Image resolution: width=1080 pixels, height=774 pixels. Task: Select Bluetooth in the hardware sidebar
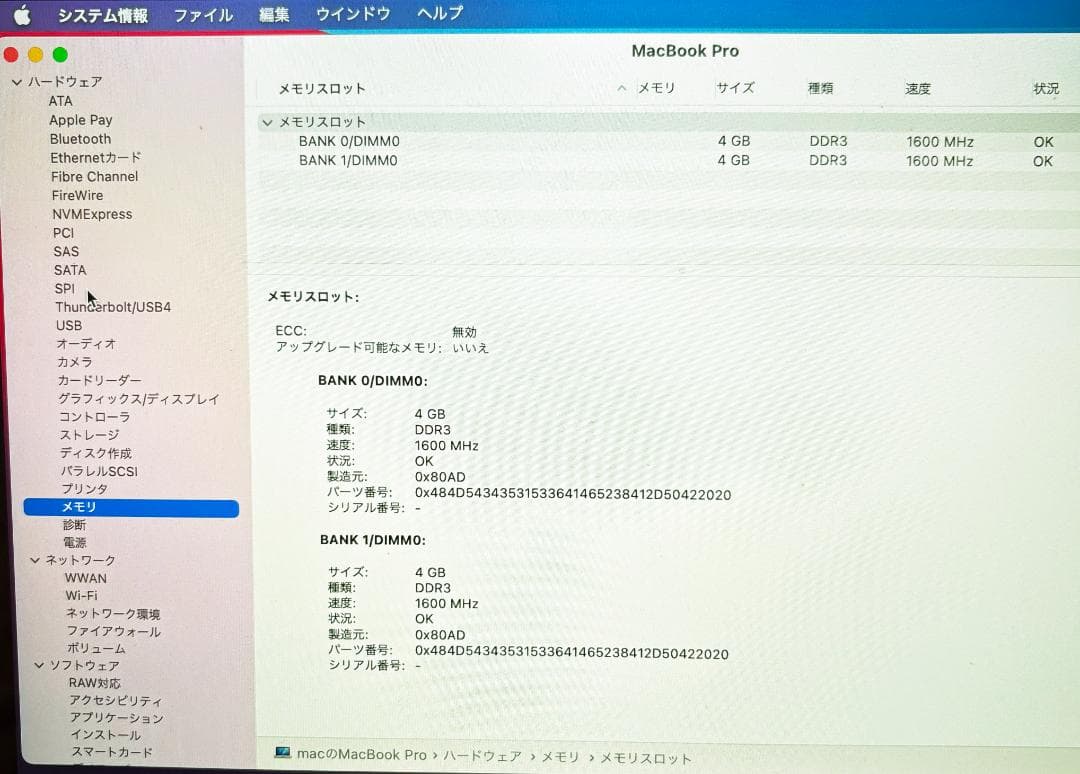click(80, 139)
